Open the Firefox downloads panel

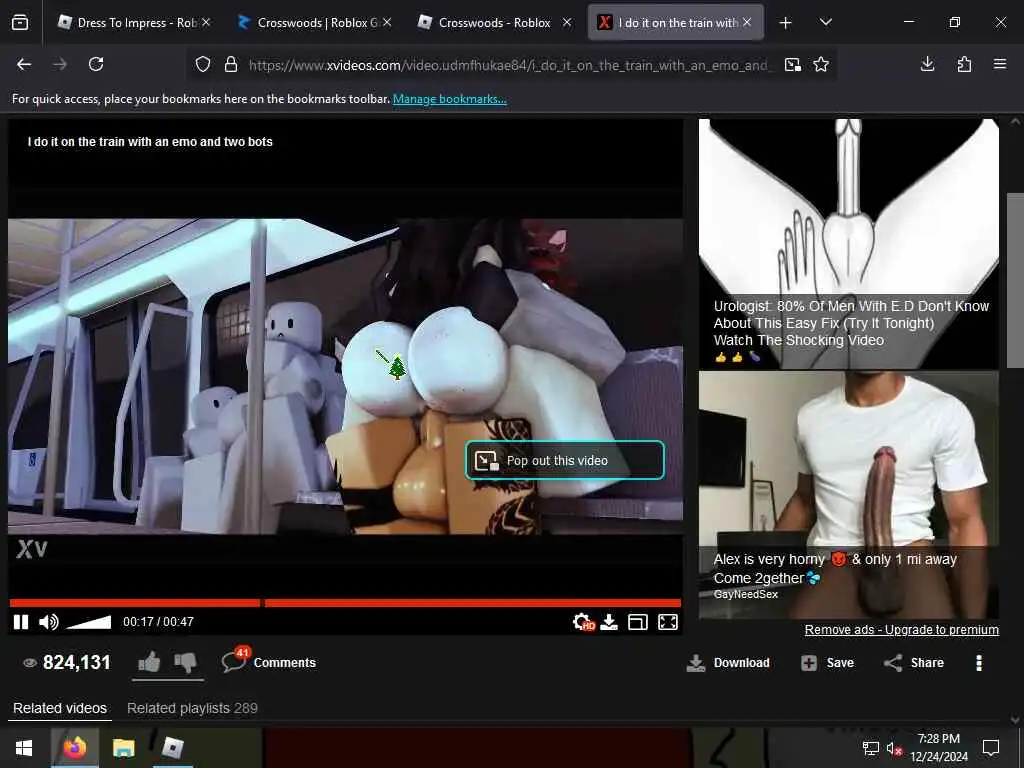pyautogui.click(x=927, y=64)
